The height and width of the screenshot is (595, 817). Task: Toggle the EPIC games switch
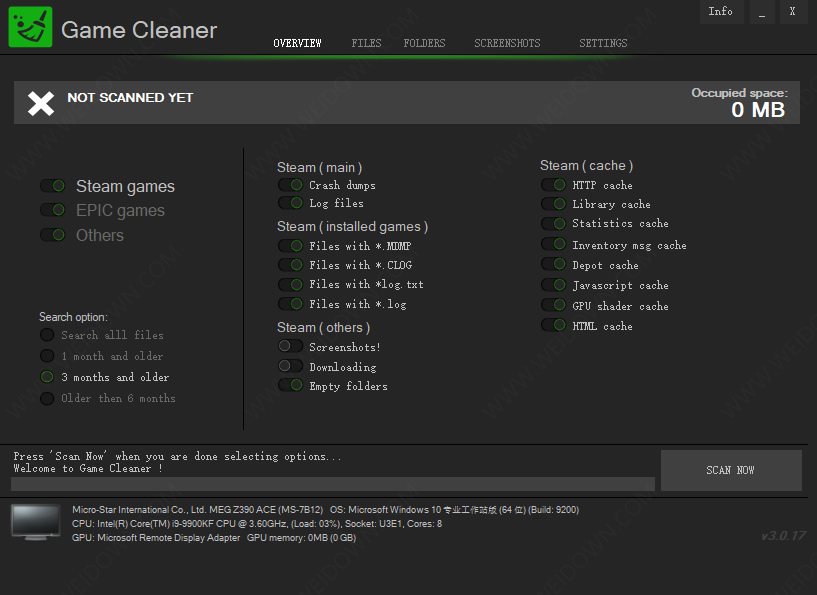pyautogui.click(x=53, y=210)
